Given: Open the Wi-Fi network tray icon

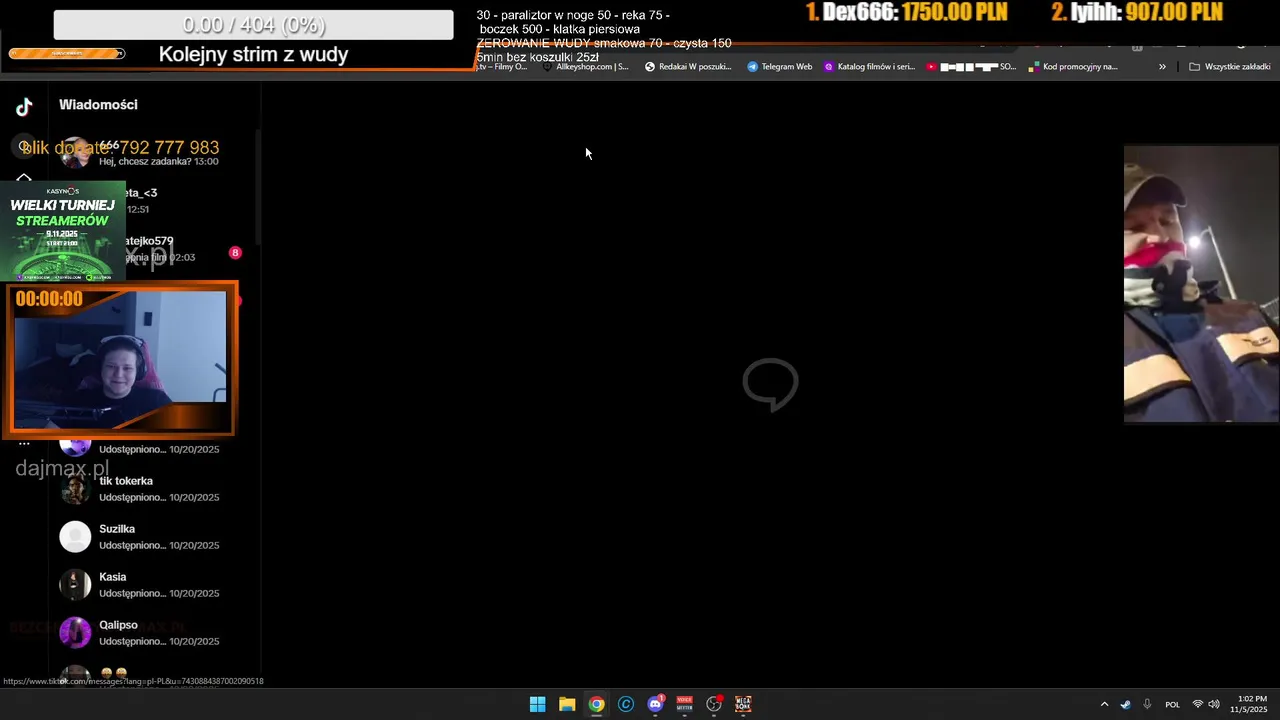Looking at the screenshot, I should click(x=1198, y=704).
